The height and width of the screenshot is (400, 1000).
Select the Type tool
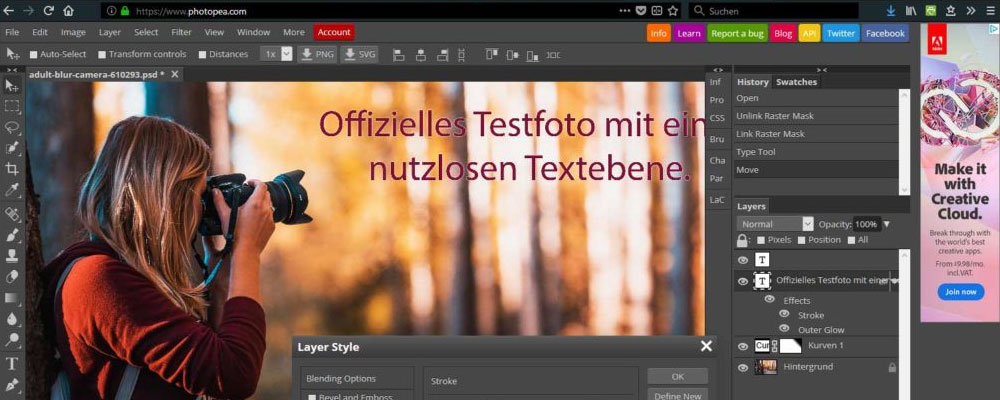point(12,364)
